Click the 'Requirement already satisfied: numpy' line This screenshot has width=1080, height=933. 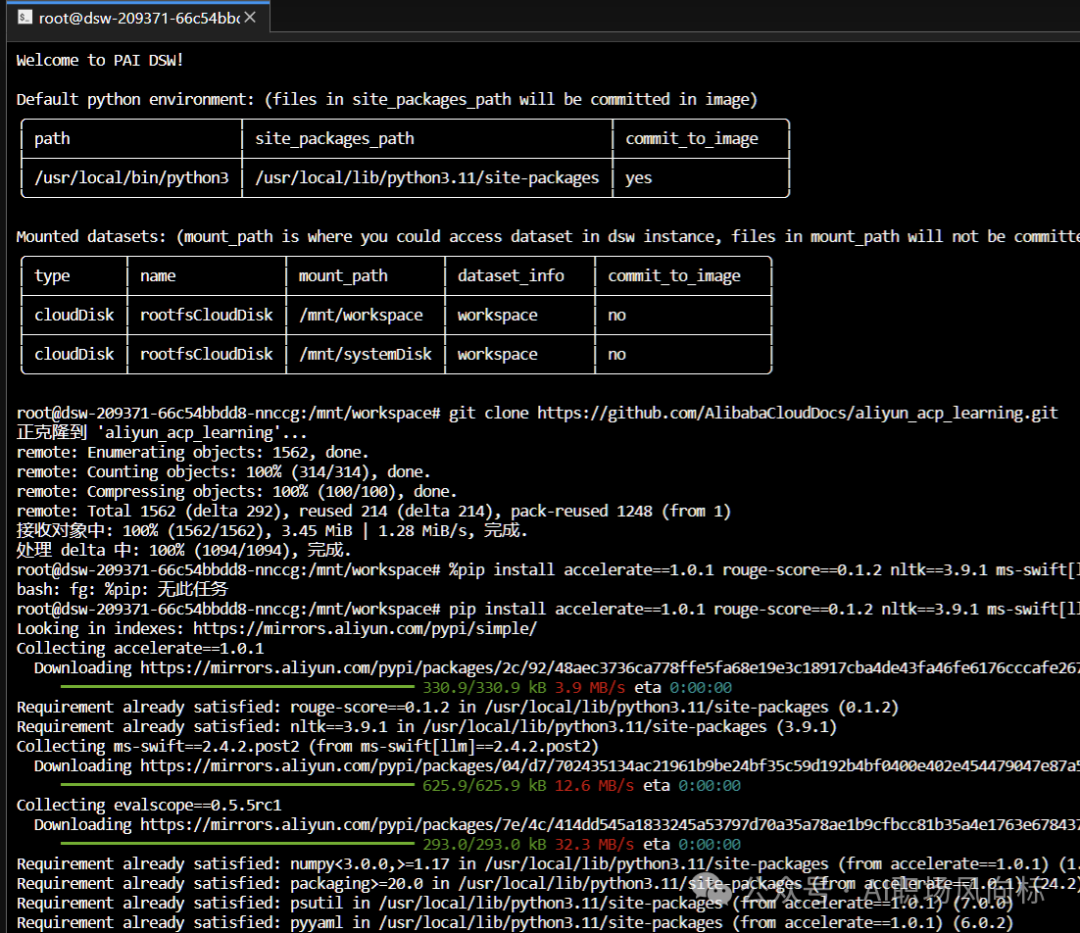[548, 863]
